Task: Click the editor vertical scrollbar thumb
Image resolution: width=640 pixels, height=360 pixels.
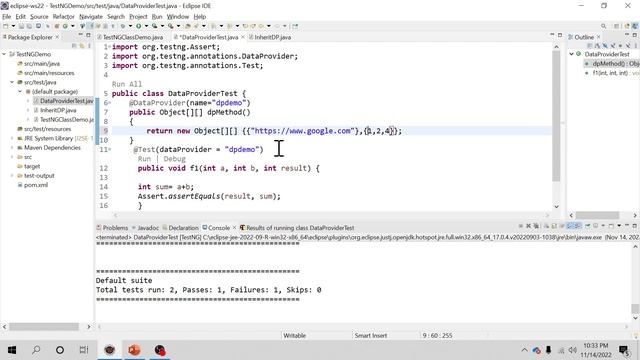Action: click(x=556, y=116)
